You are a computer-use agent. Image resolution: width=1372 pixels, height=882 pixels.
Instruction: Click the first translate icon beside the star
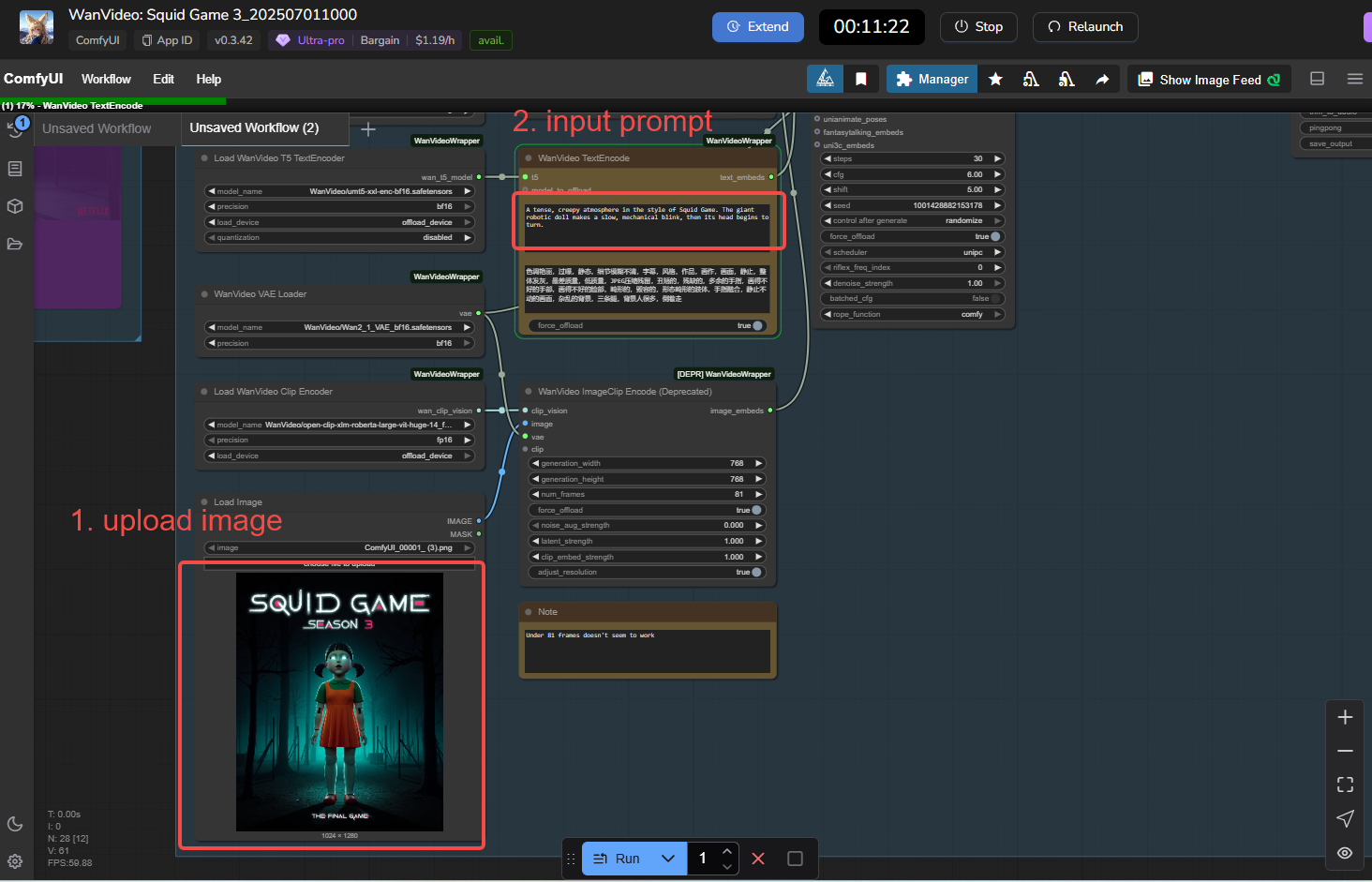(1031, 79)
